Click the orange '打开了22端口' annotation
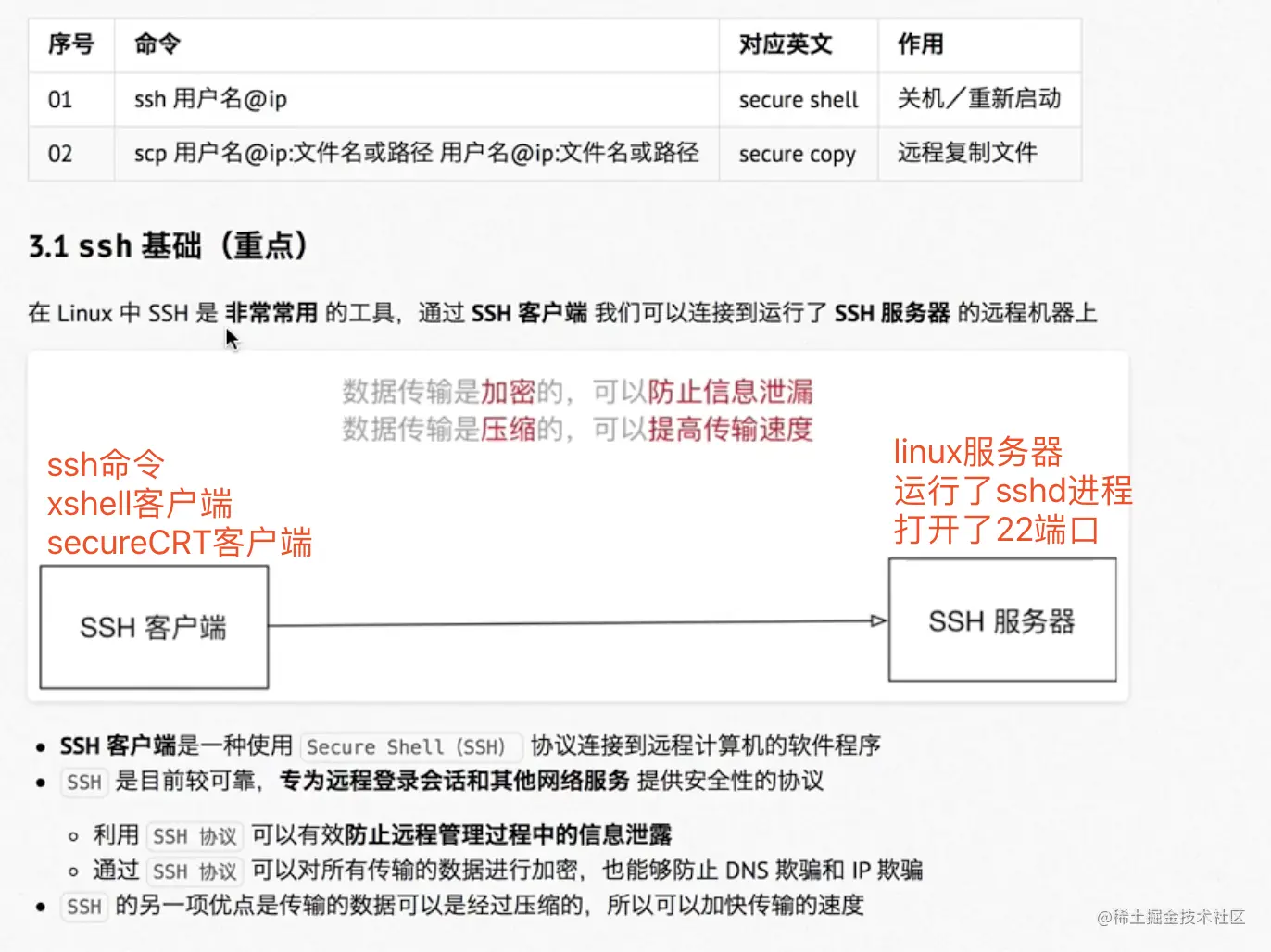The height and width of the screenshot is (952, 1271). click(997, 530)
